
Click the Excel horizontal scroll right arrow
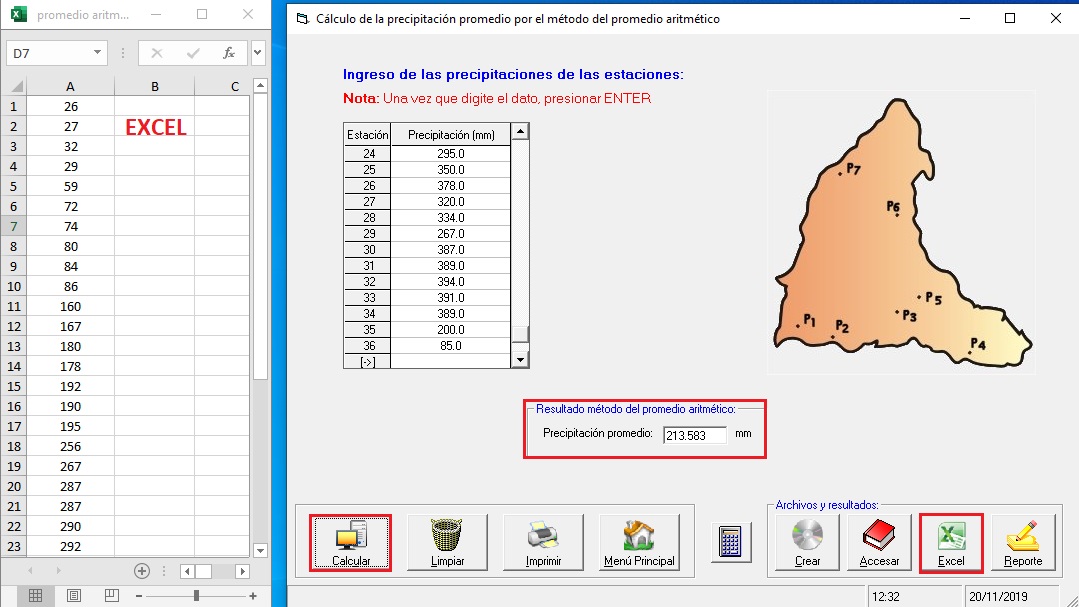tap(242, 571)
